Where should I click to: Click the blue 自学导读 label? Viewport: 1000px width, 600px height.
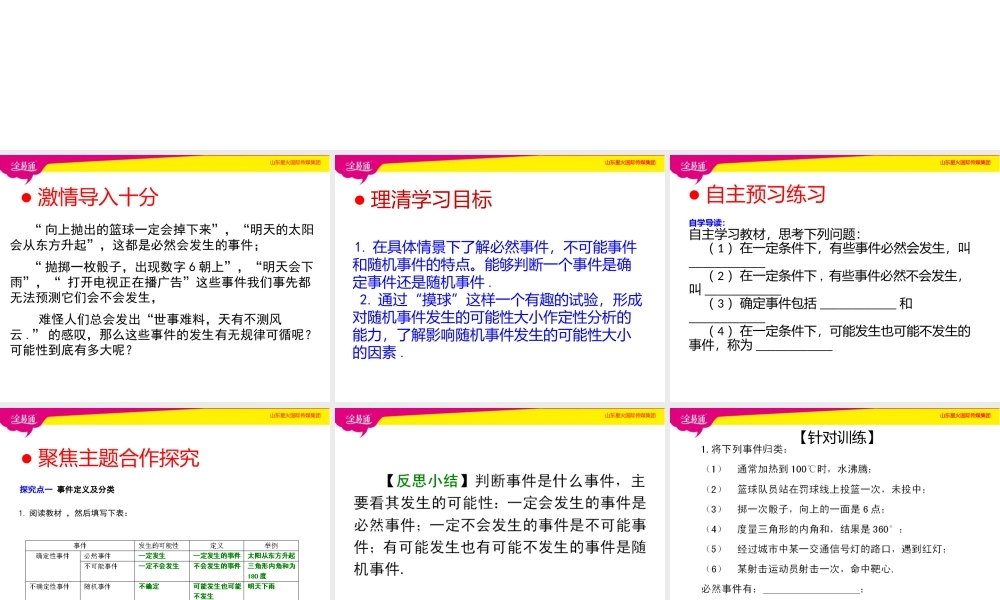[706, 222]
